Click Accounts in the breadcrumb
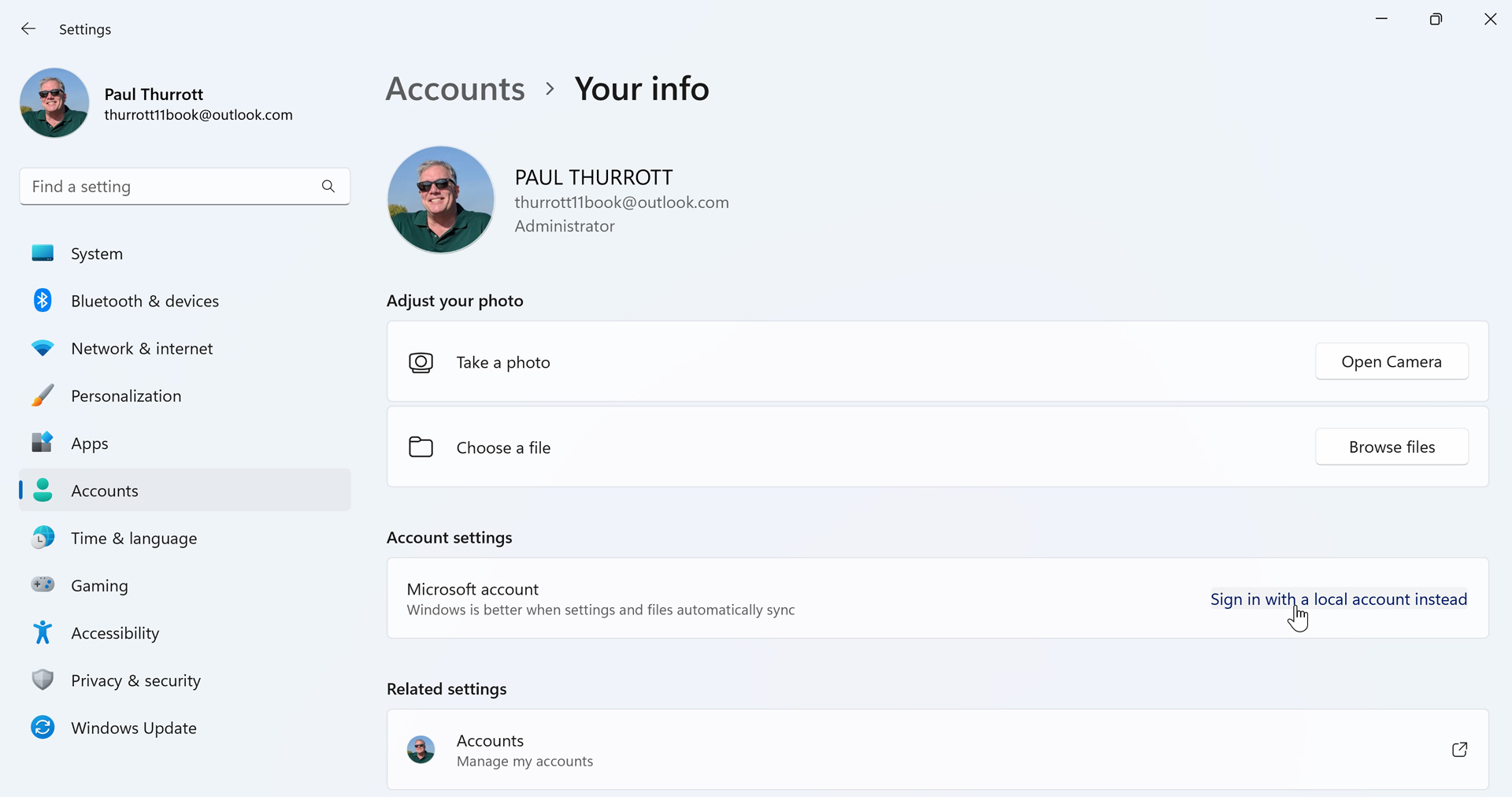Viewport: 1512px width, 797px height. 455,89
